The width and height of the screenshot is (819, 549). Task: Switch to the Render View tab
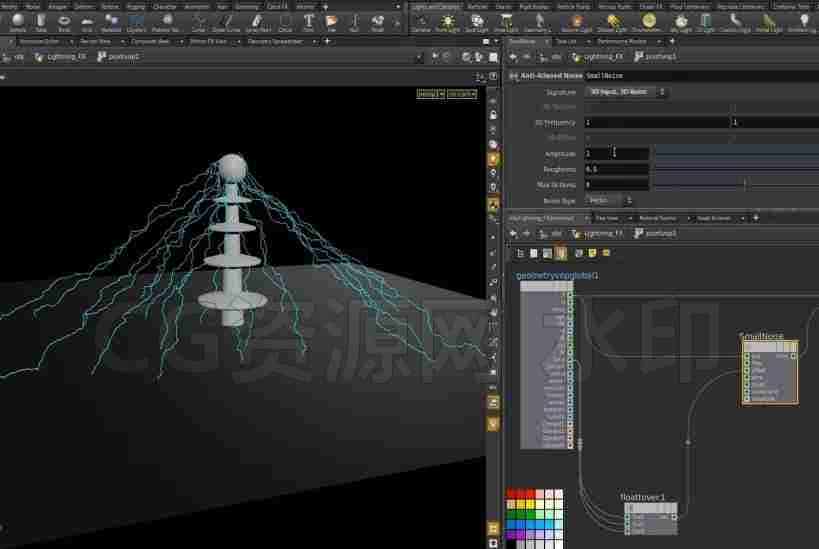coord(96,41)
